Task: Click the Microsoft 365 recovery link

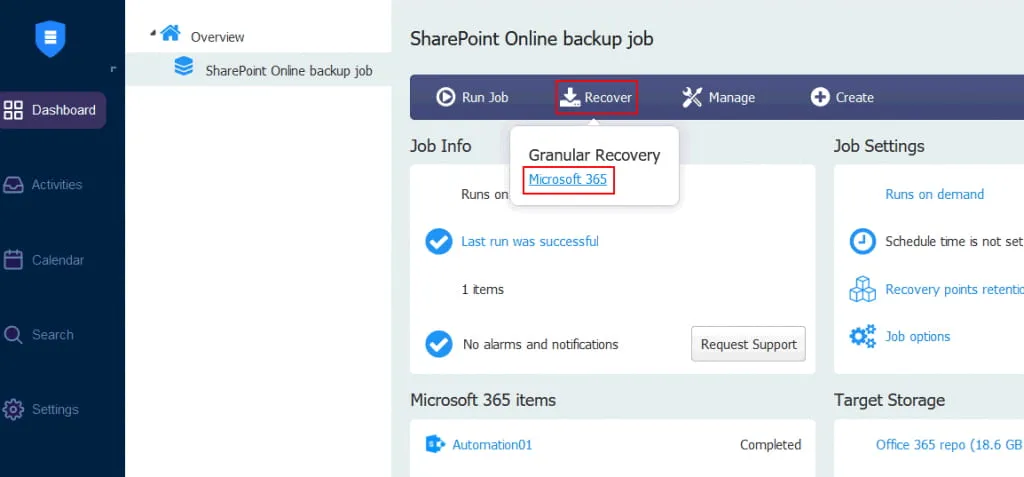Action: [x=567, y=180]
